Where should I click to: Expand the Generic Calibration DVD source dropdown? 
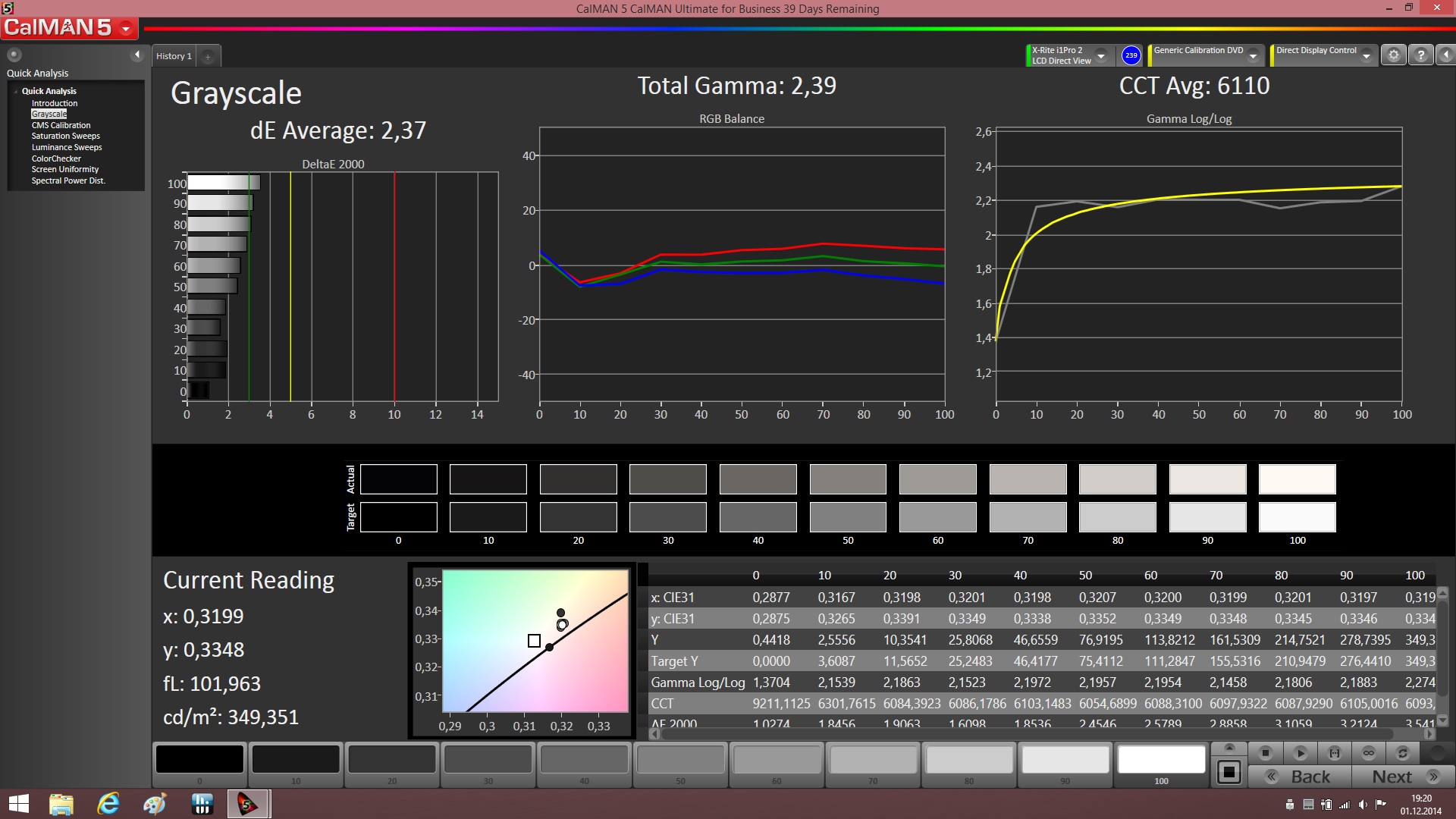coord(1254,55)
